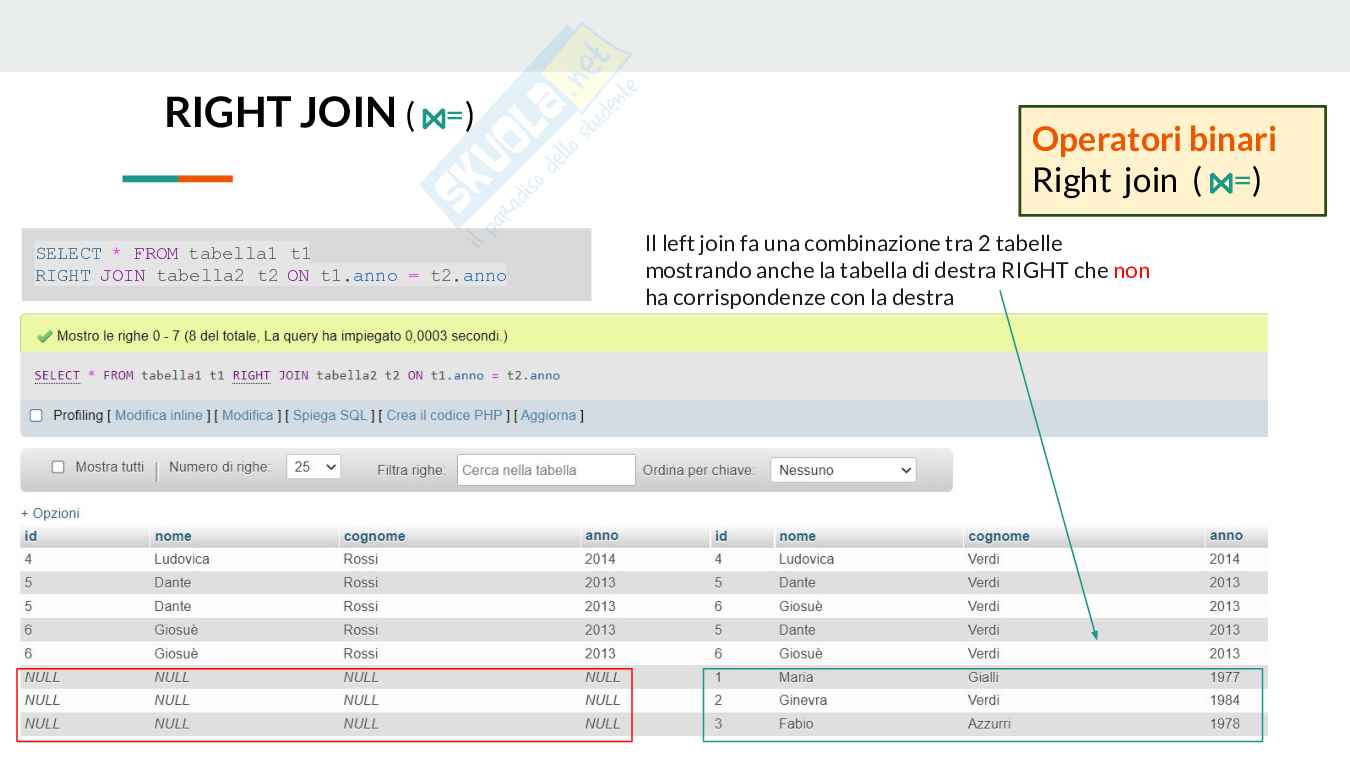Sort by the leftmost cognome column header

point(374,537)
